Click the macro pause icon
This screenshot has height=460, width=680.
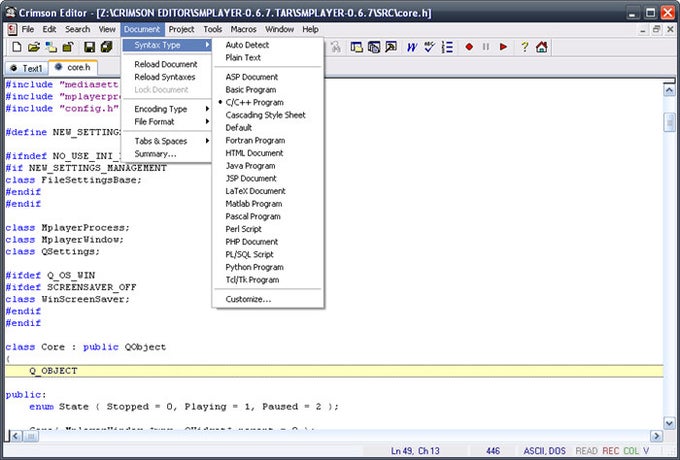point(486,47)
